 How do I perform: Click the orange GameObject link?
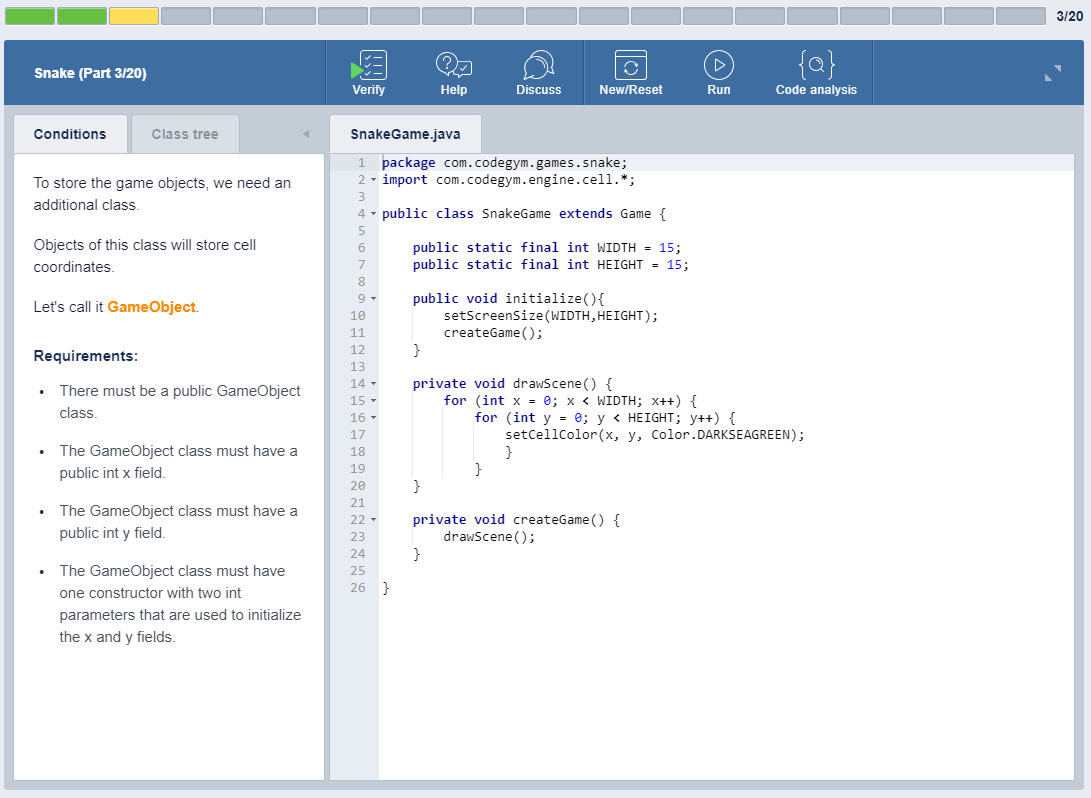point(152,307)
